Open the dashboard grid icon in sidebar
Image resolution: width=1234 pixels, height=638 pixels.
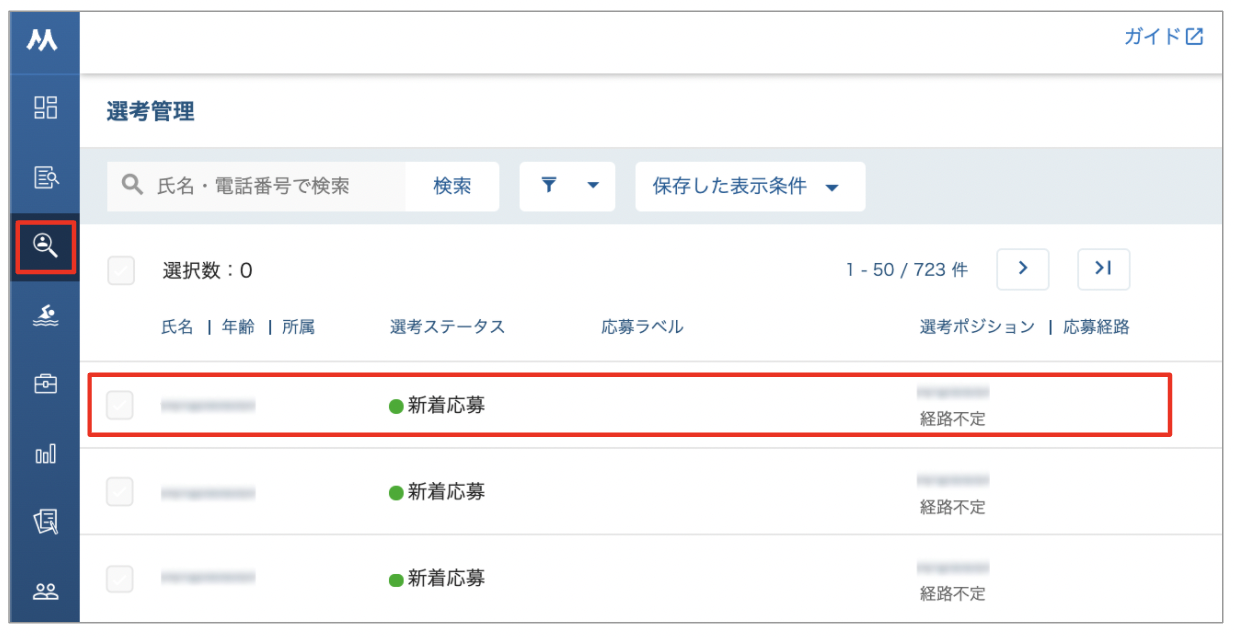point(46,108)
